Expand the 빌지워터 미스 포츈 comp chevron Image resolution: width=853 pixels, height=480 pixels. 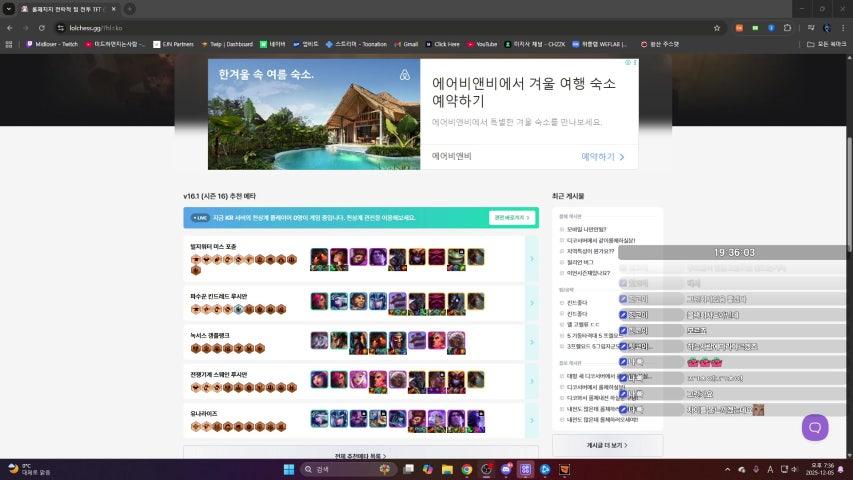(x=531, y=259)
